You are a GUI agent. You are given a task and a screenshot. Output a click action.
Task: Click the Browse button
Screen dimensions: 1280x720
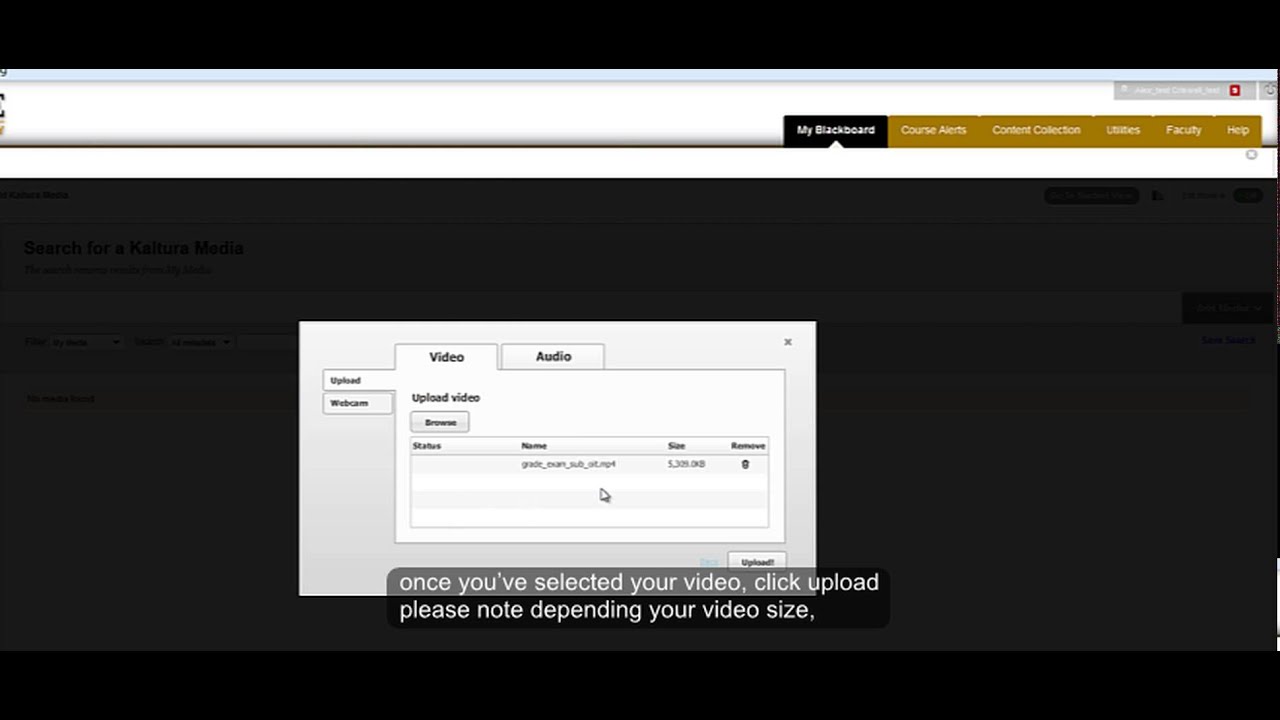pyautogui.click(x=440, y=422)
